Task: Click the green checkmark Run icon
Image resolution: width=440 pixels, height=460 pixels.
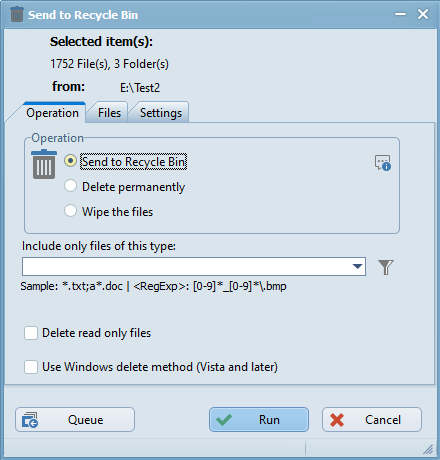Action: coord(224,420)
